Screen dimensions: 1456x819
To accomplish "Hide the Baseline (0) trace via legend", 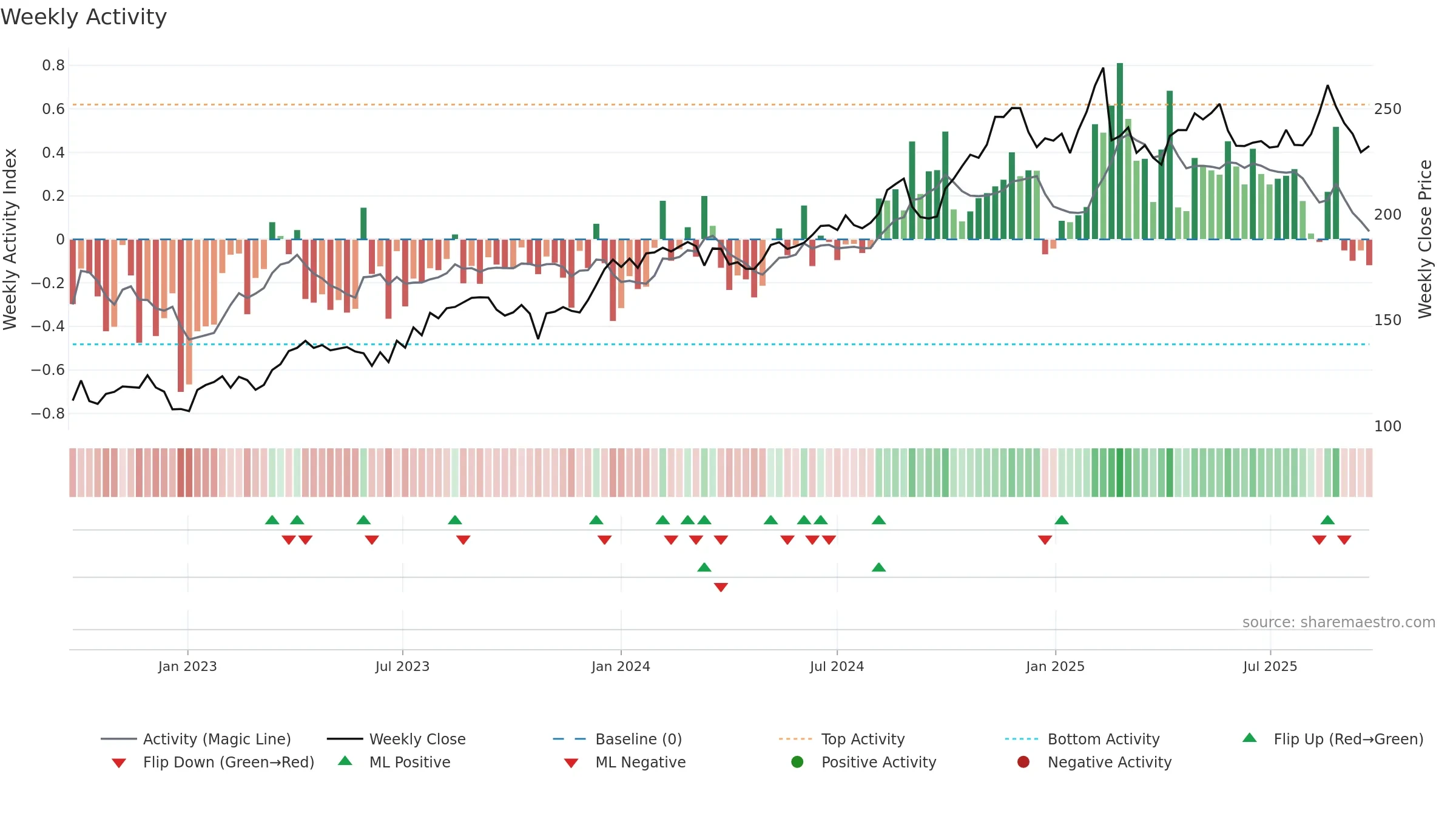I will click(618, 739).
